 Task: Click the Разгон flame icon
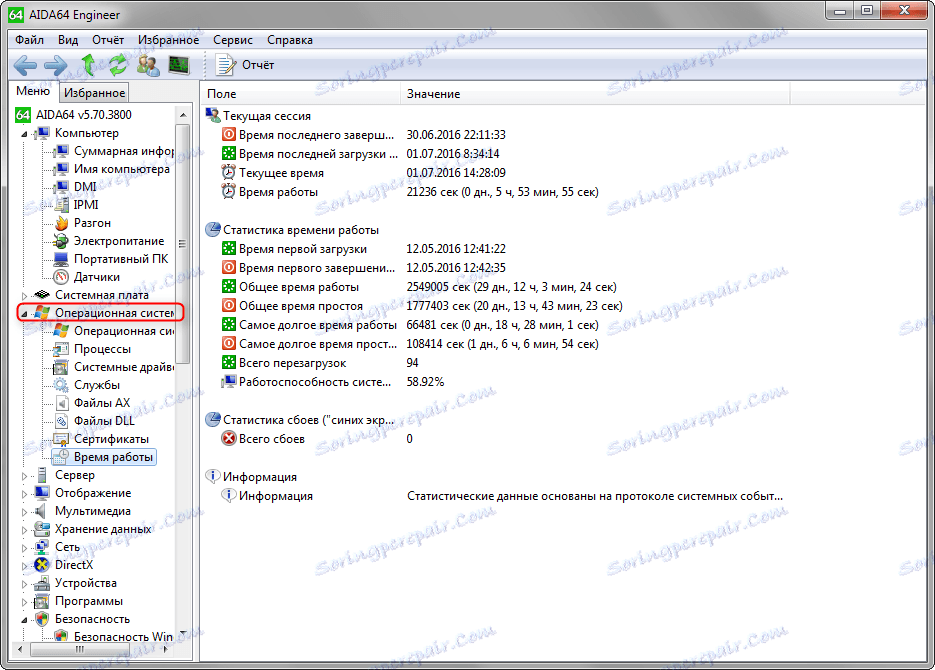pos(61,223)
